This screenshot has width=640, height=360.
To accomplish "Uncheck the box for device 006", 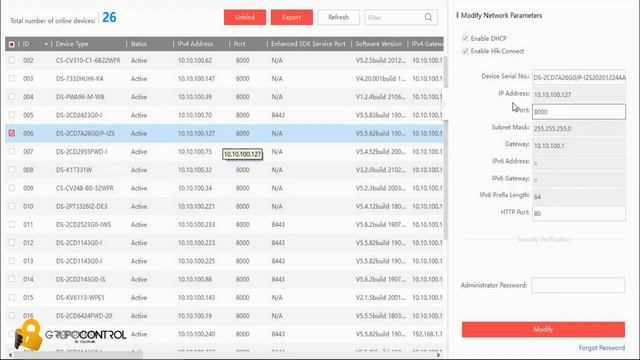I will 12,133.
